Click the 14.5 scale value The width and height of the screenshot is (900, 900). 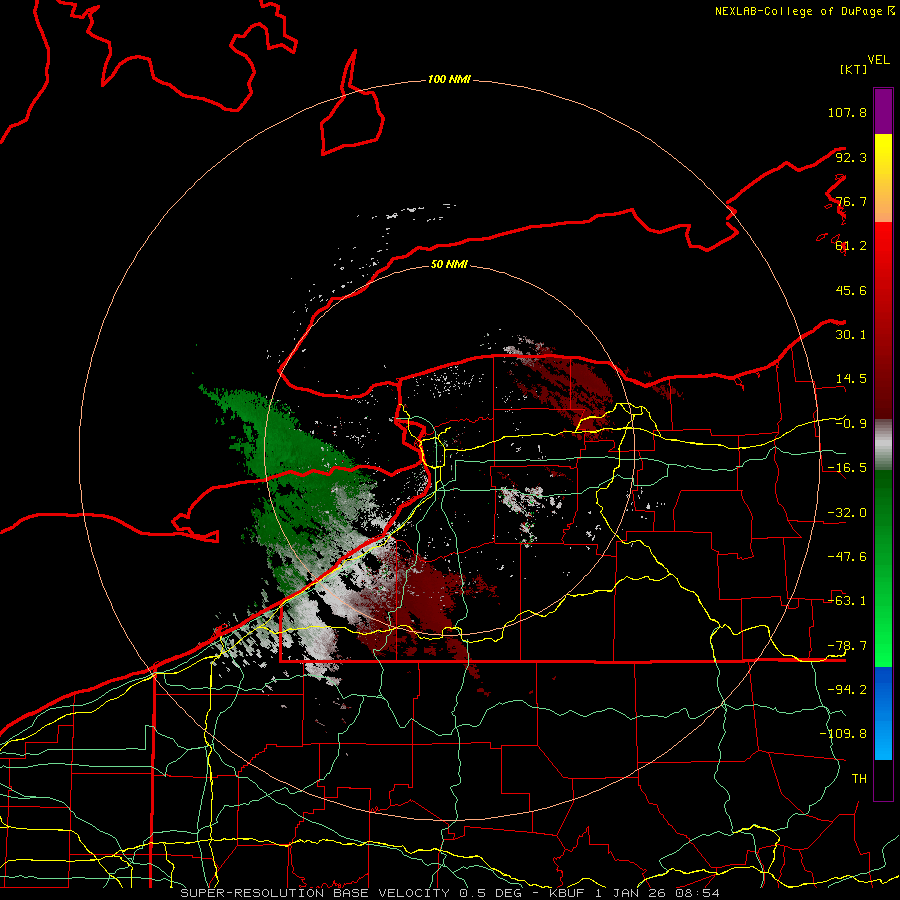(x=851, y=379)
